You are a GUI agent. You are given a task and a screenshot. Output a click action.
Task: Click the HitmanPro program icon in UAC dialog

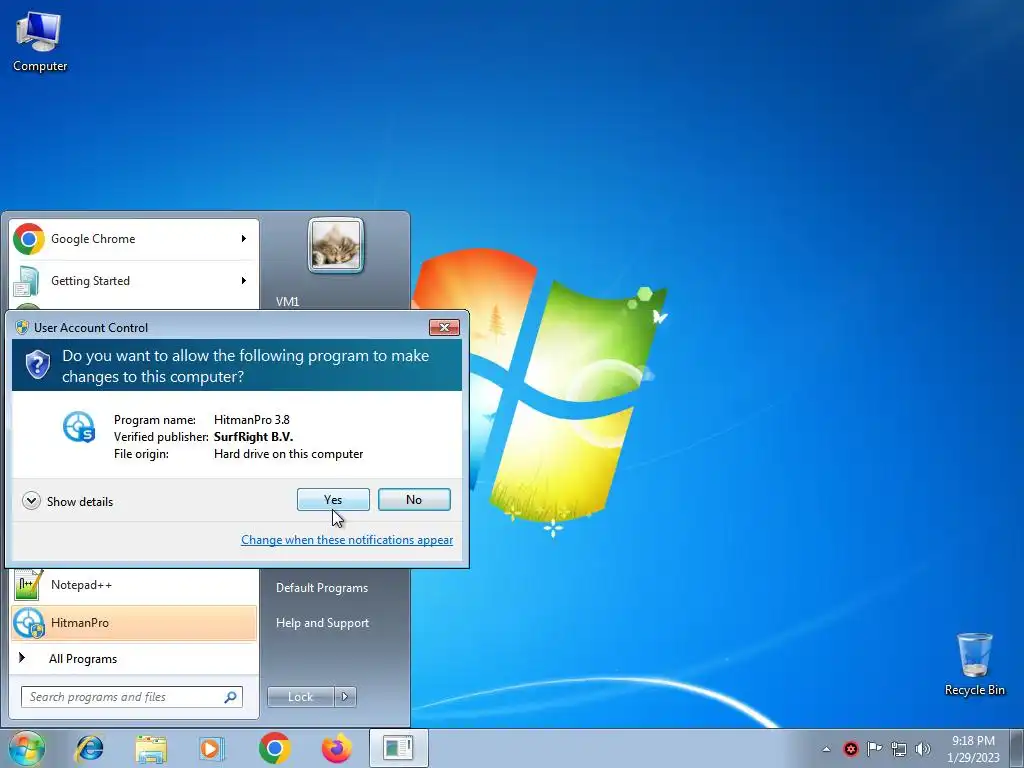click(x=79, y=427)
